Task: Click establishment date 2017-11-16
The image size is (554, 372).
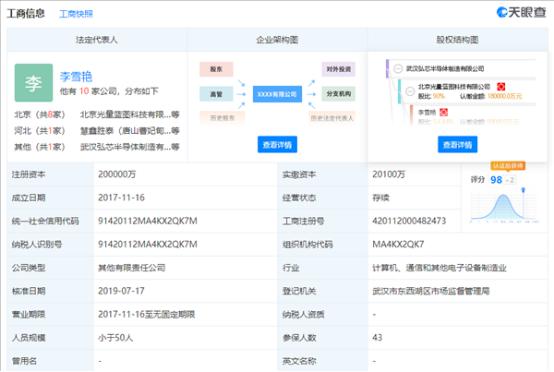Action: tap(121, 197)
